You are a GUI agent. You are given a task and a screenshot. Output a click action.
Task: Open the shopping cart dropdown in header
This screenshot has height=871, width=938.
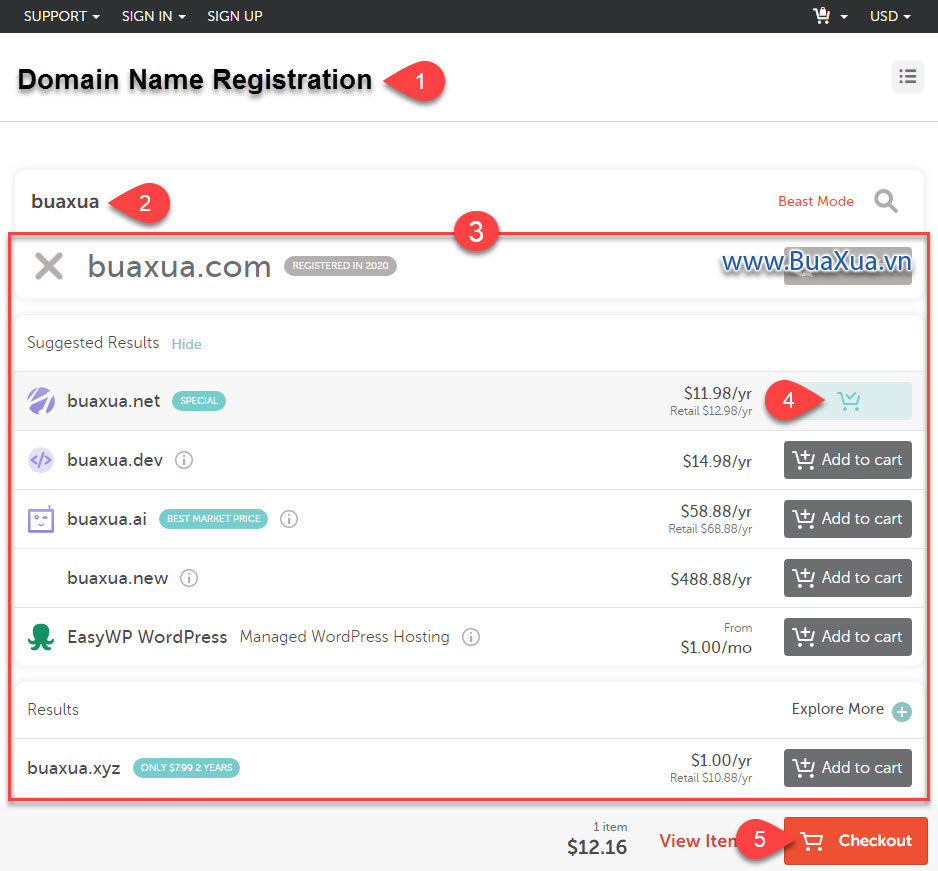[830, 16]
